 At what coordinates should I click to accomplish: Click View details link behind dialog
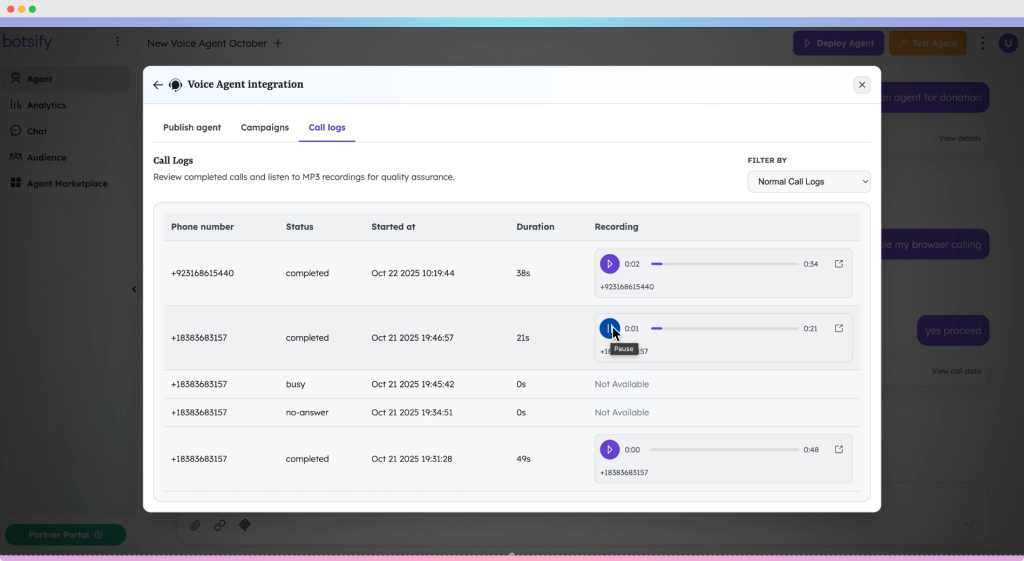point(959,138)
